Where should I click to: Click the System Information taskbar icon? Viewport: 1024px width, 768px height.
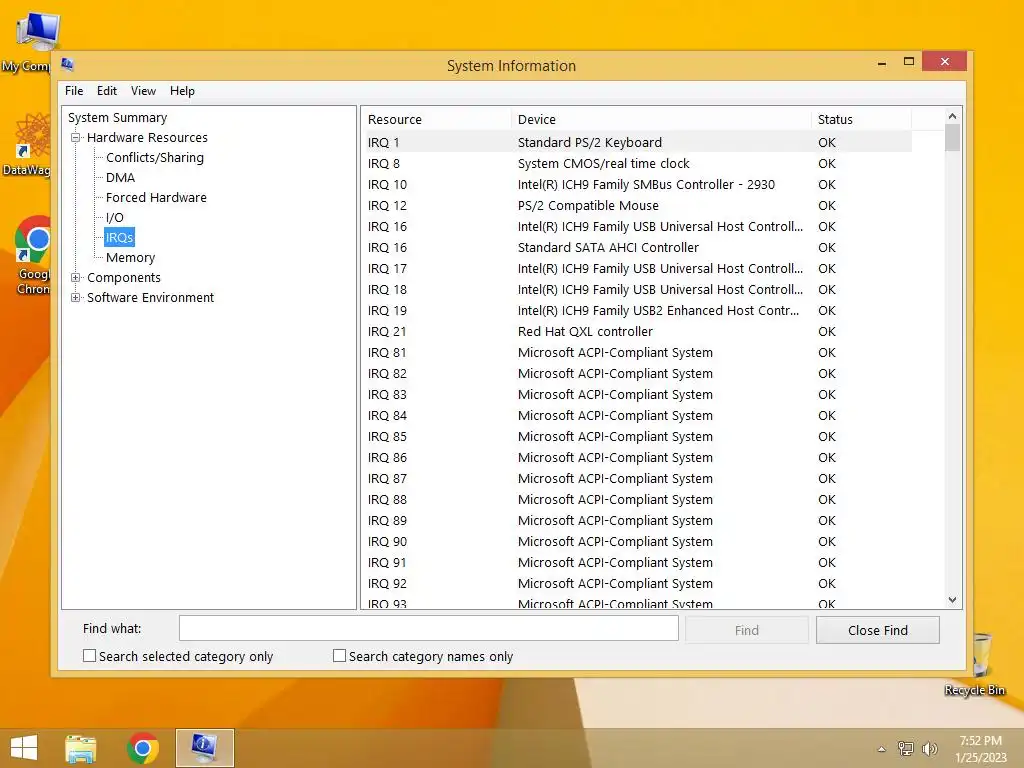pos(204,748)
